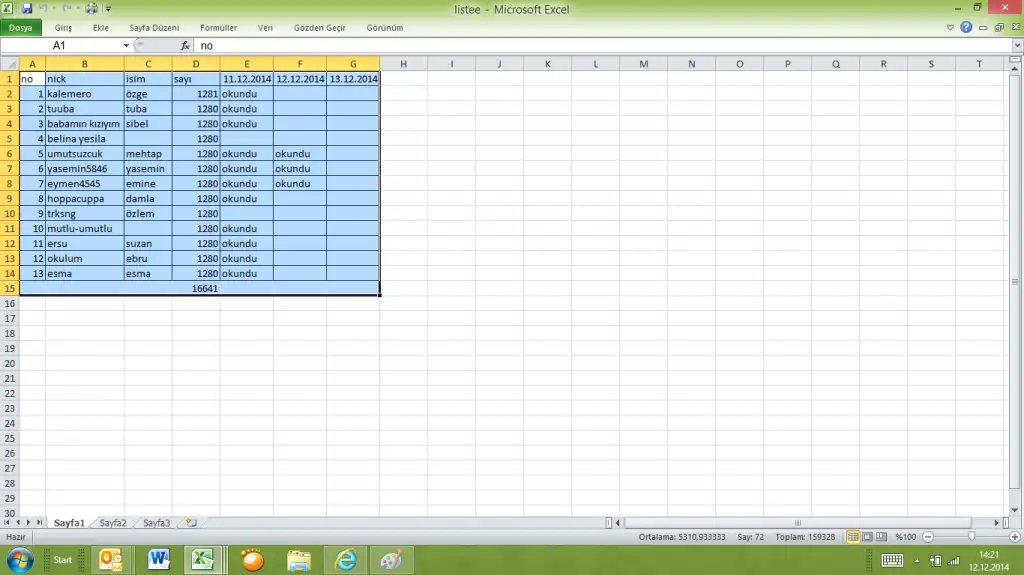The width and height of the screenshot is (1024, 575).
Task: Click the Save icon in quick access toolbar
Action: tap(27, 8)
